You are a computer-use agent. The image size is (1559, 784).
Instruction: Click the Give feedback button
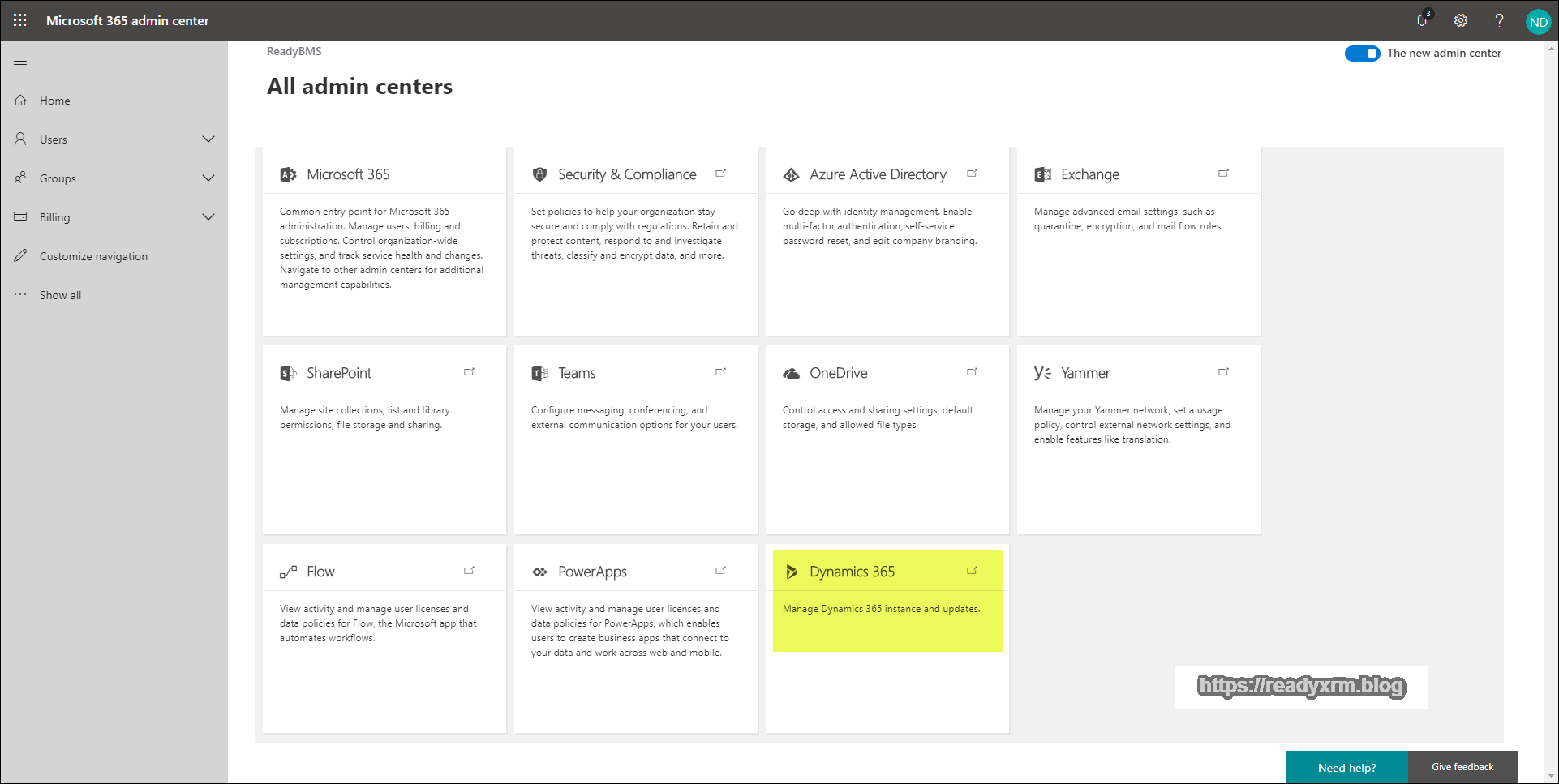click(1462, 767)
